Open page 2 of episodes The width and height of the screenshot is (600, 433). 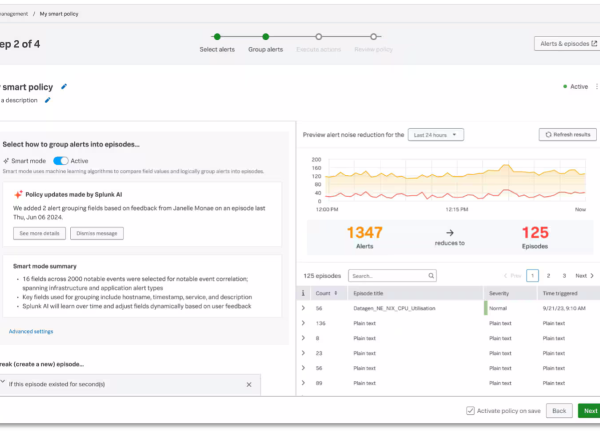548,275
